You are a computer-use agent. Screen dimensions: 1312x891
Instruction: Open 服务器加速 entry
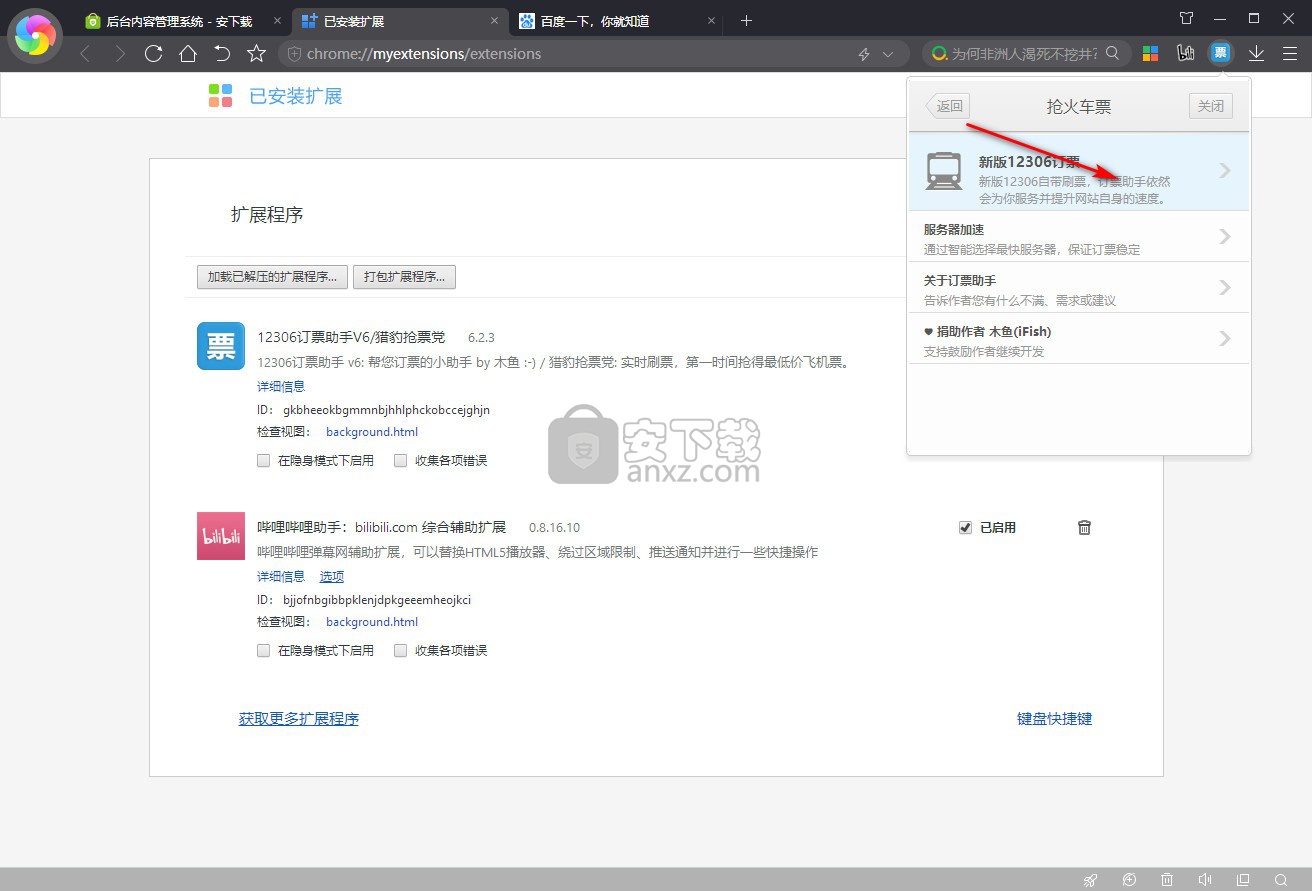point(1078,237)
